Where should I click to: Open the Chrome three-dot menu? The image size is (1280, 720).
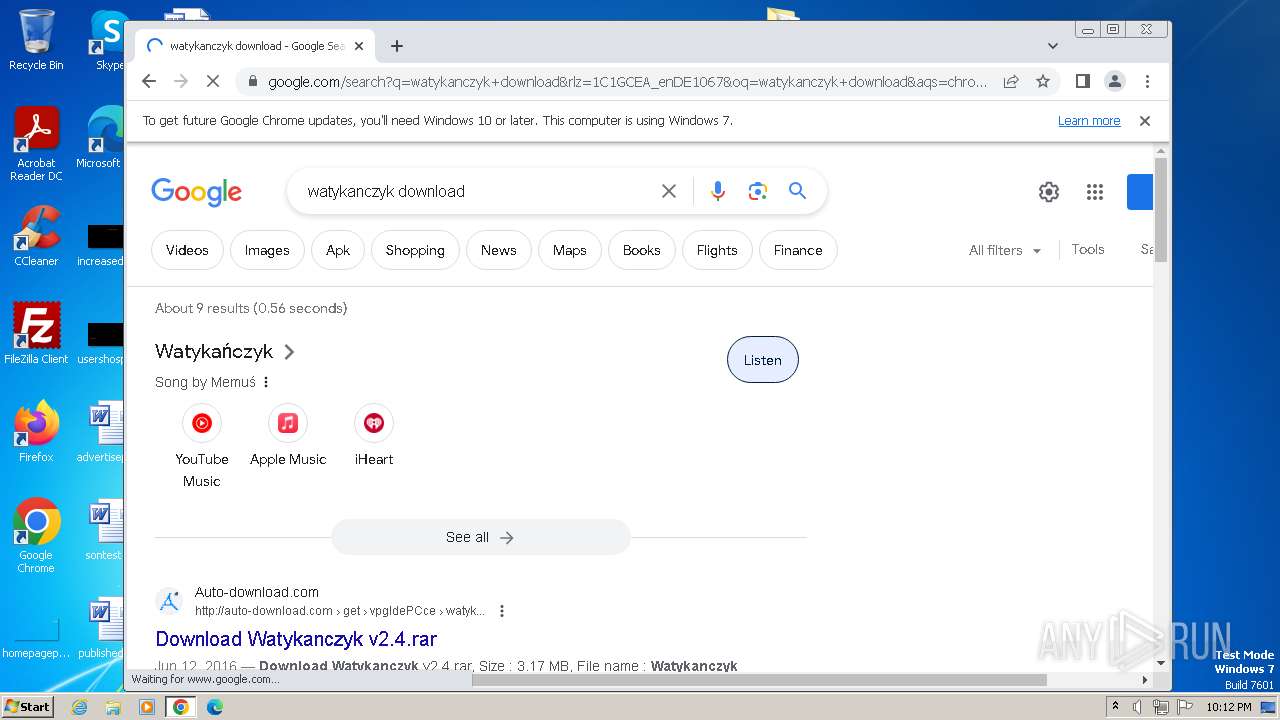point(1147,82)
